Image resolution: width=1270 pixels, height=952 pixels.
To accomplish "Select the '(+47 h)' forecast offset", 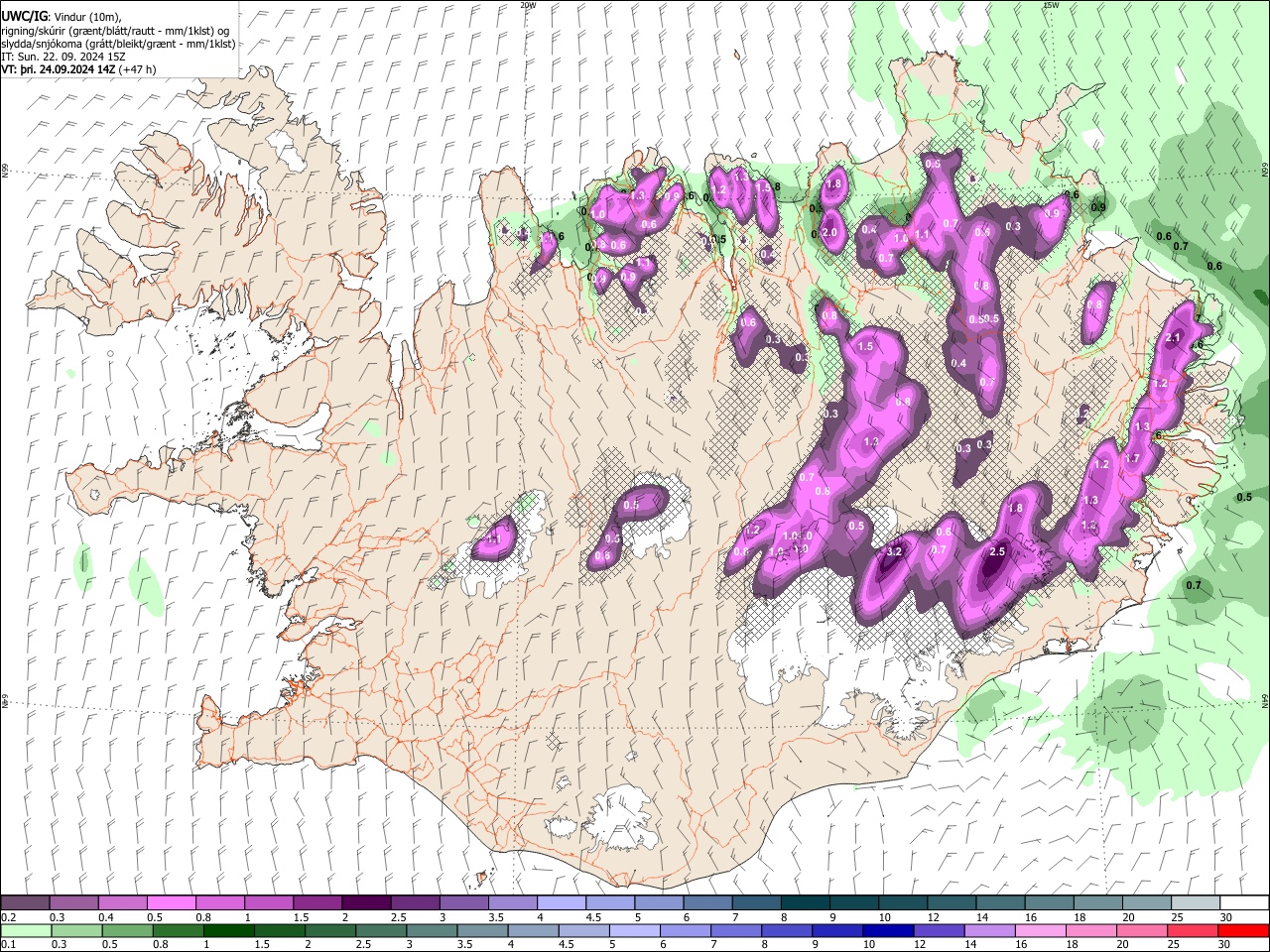I will (137, 69).
